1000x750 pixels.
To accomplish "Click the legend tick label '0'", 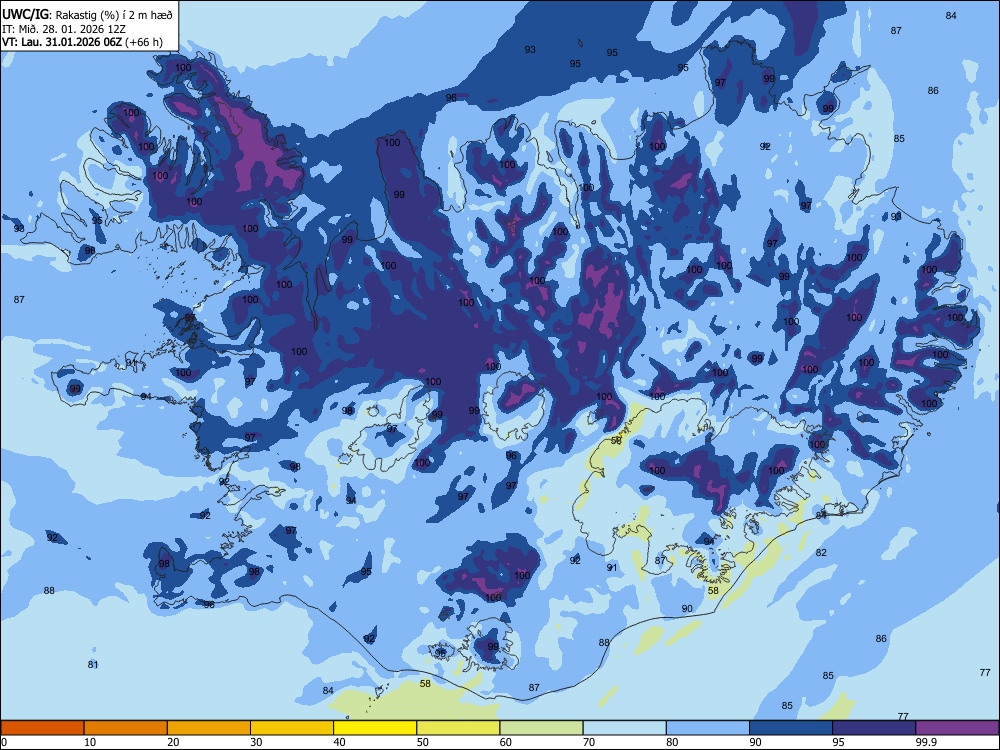I will 3,742.
